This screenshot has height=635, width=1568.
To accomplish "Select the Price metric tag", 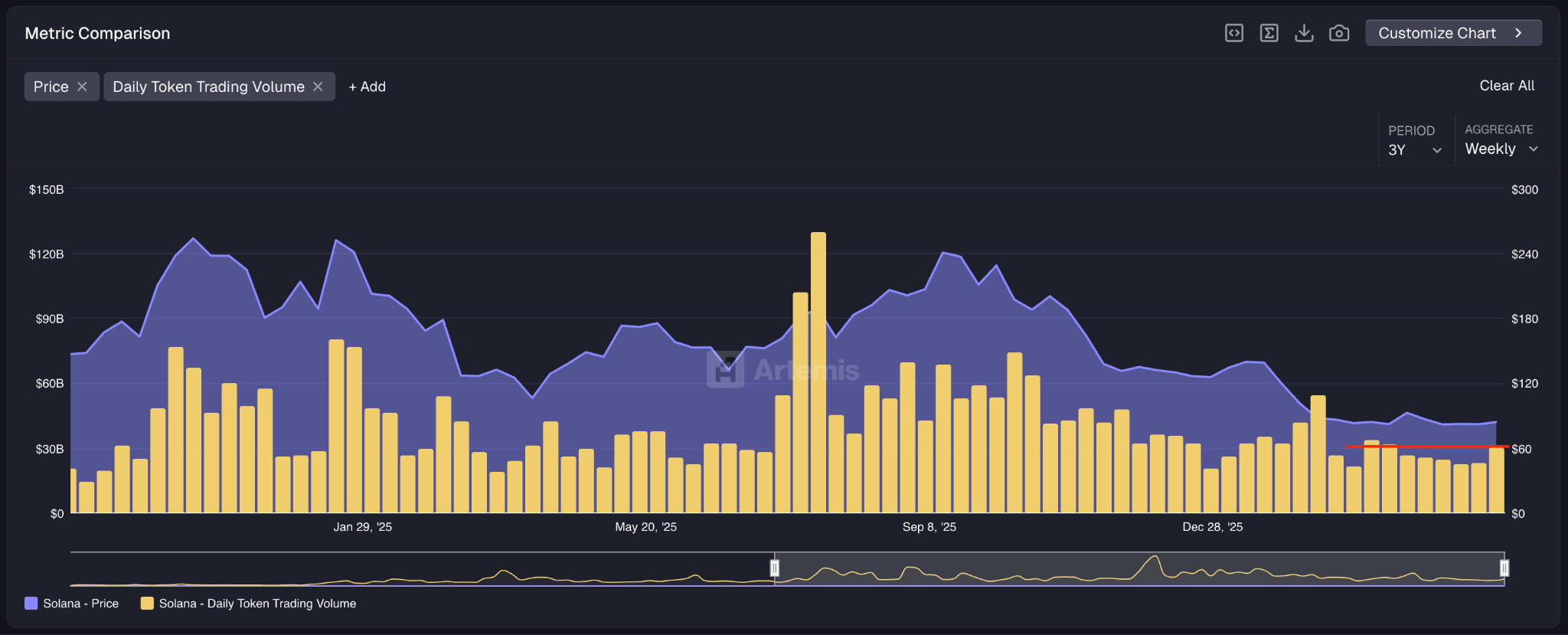I will point(51,87).
